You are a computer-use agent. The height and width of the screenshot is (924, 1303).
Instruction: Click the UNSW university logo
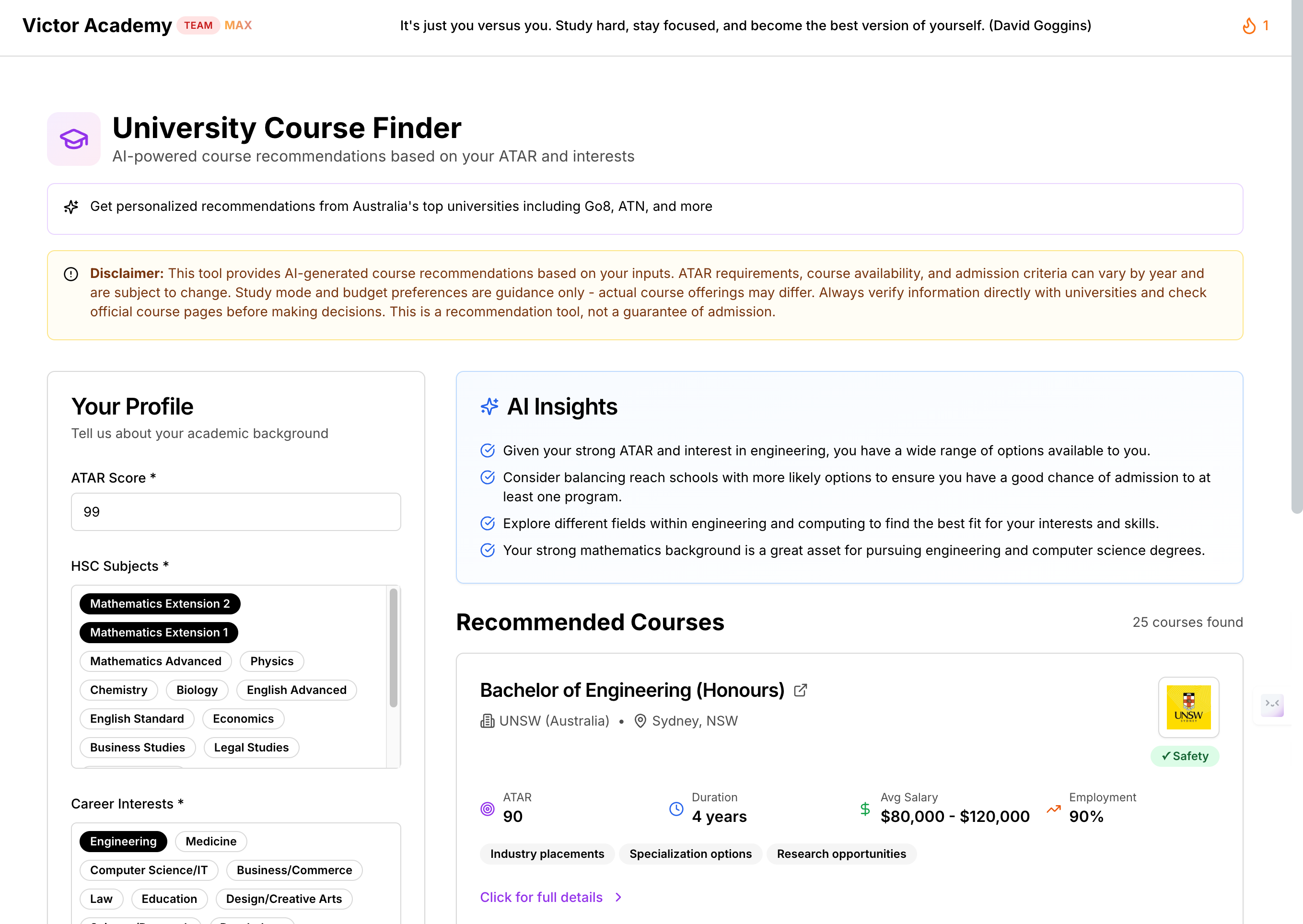pyautogui.click(x=1188, y=707)
